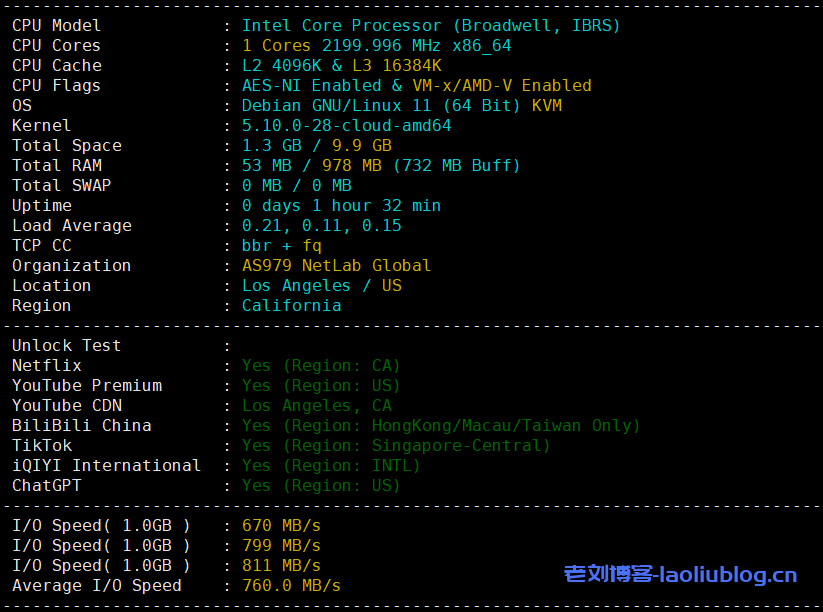Click the TikTok Singapore-Central region result
823x612 pixels.
coord(395,446)
